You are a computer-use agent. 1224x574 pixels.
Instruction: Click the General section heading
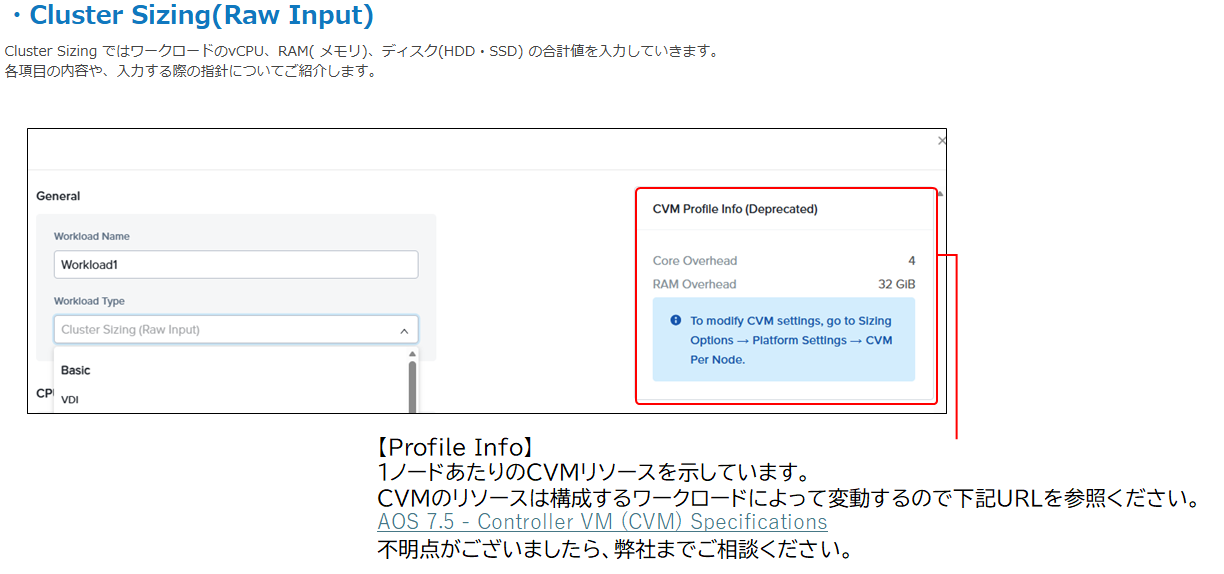58,196
